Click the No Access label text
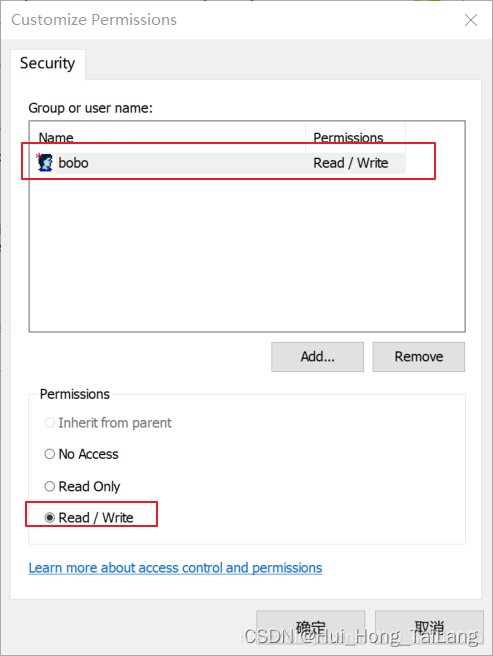This screenshot has height=656, width=493. coord(88,454)
